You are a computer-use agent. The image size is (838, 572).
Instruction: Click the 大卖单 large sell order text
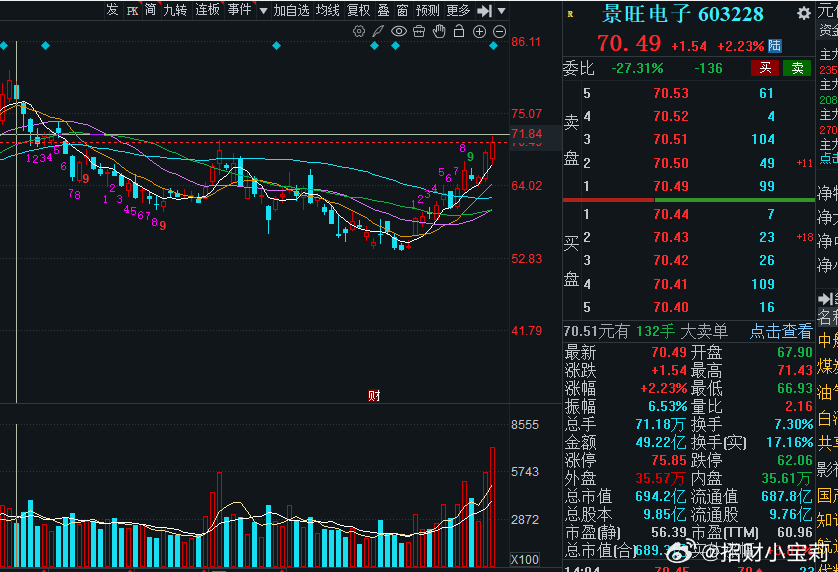(704, 331)
